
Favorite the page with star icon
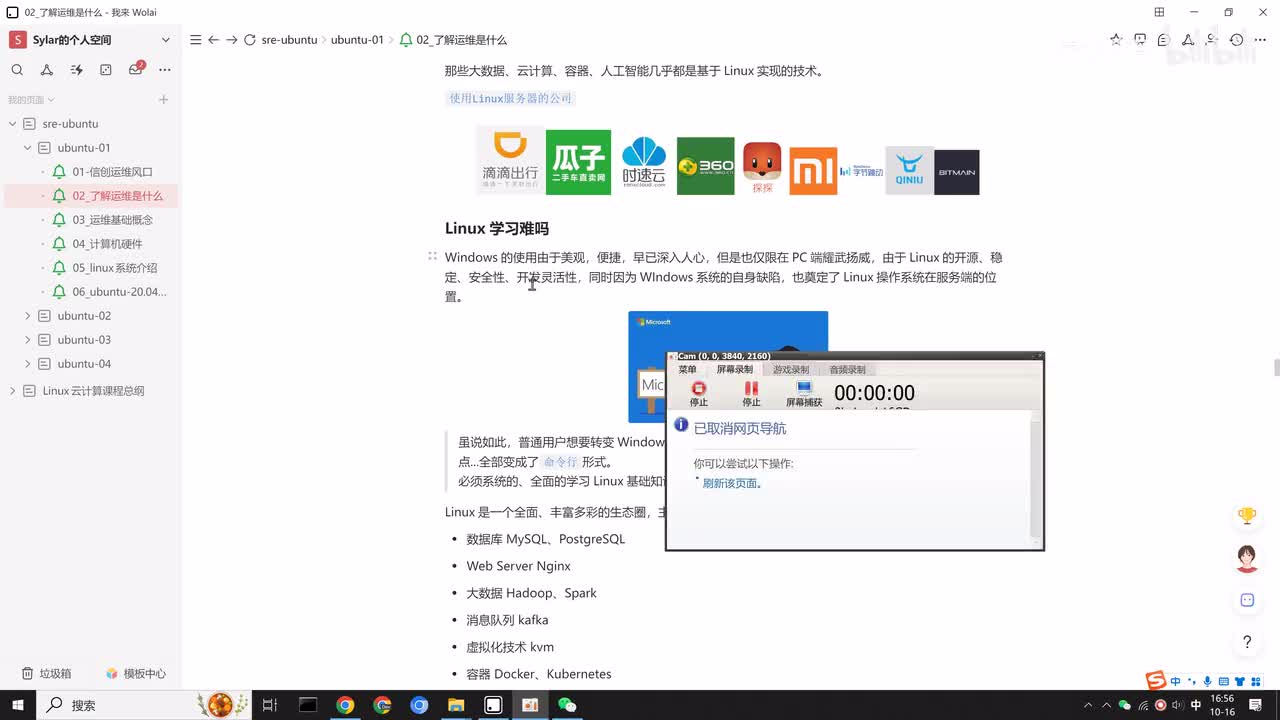point(1116,40)
